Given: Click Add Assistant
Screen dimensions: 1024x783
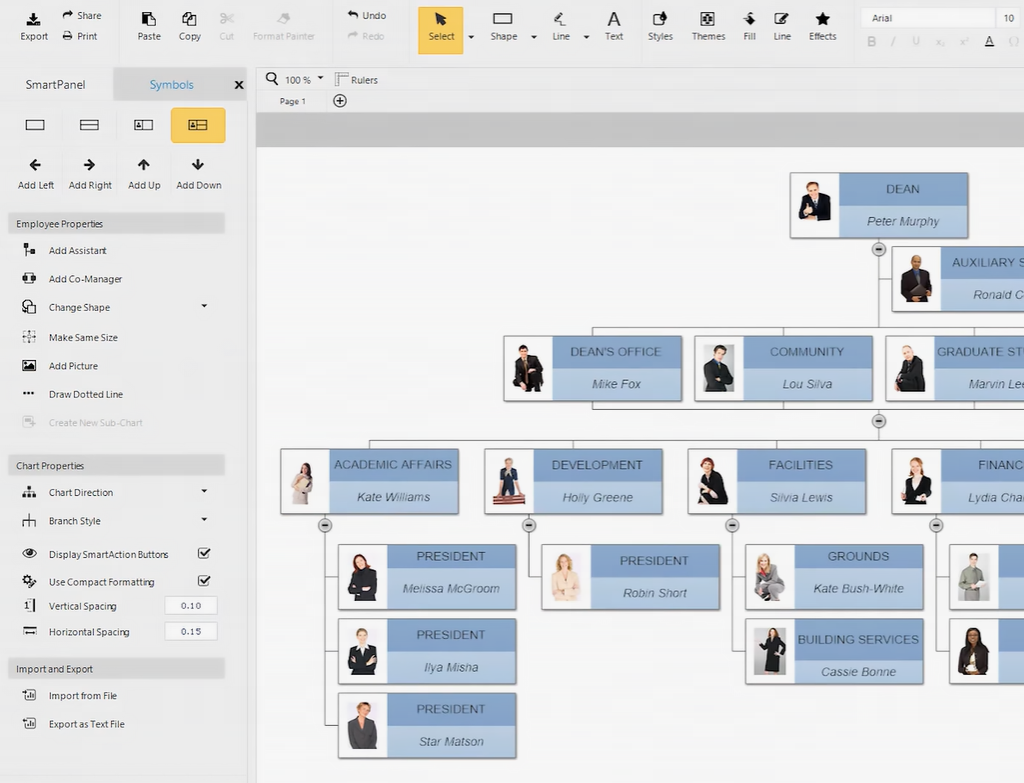Looking at the screenshot, I should tap(65, 250).
